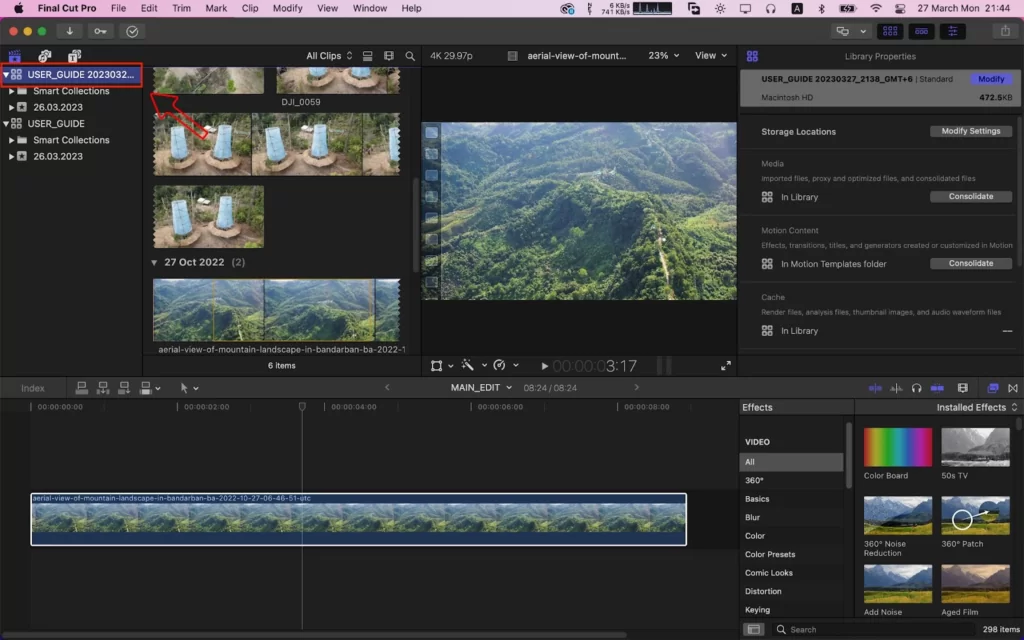Image resolution: width=1024 pixels, height=640 pixels.
Task: Expand the 26.03.2023 event under USER_GUIDE
Action: coord(11,156)
